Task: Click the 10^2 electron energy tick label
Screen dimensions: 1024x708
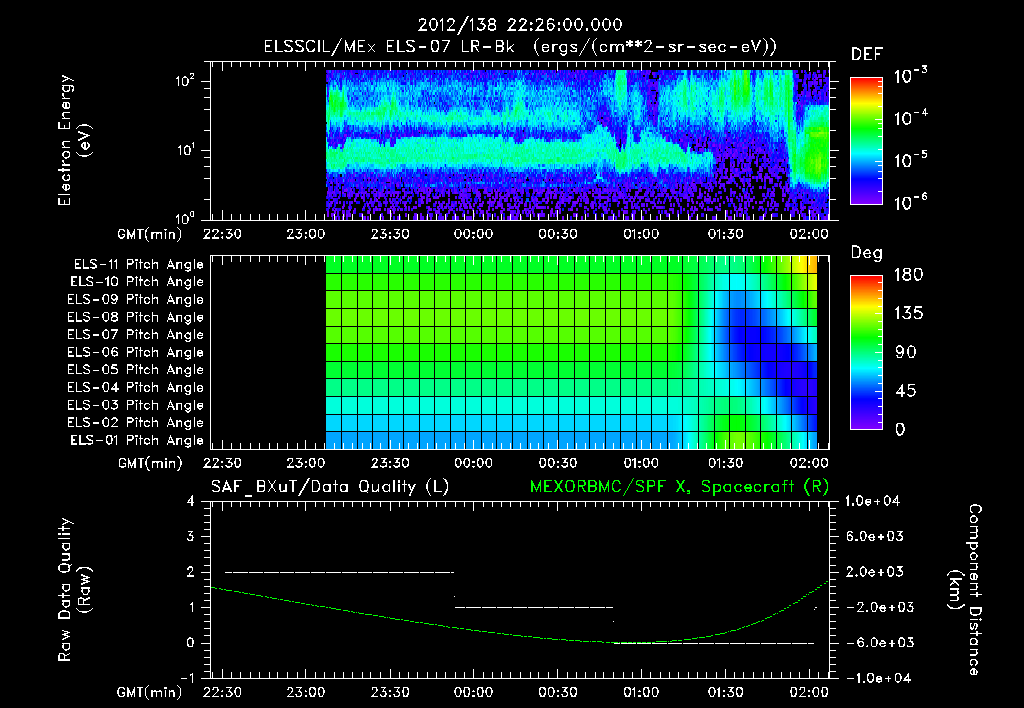Action: 184,81
